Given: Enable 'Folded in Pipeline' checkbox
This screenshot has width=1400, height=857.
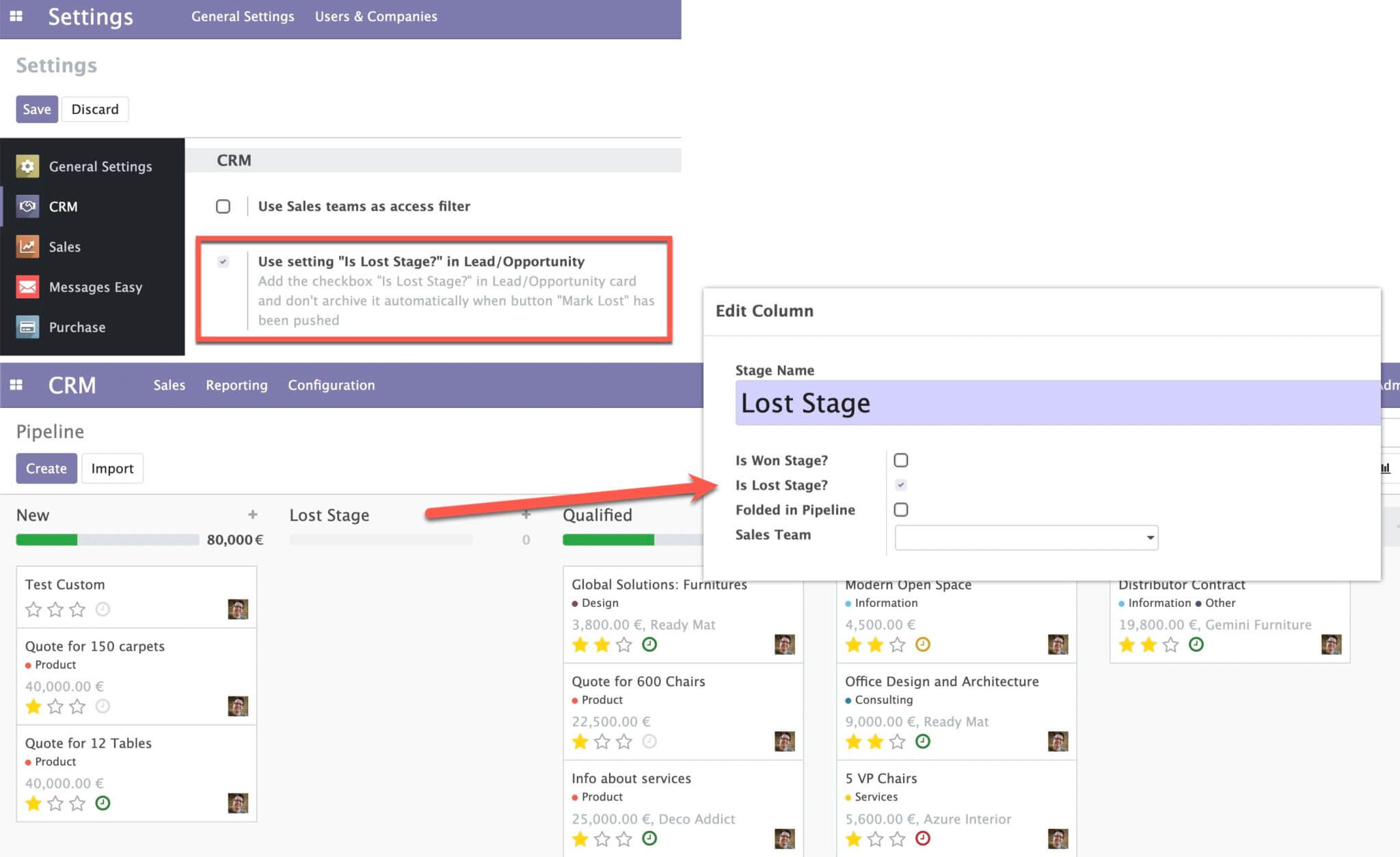Looking at the screenshot, I should pos(901,509).
